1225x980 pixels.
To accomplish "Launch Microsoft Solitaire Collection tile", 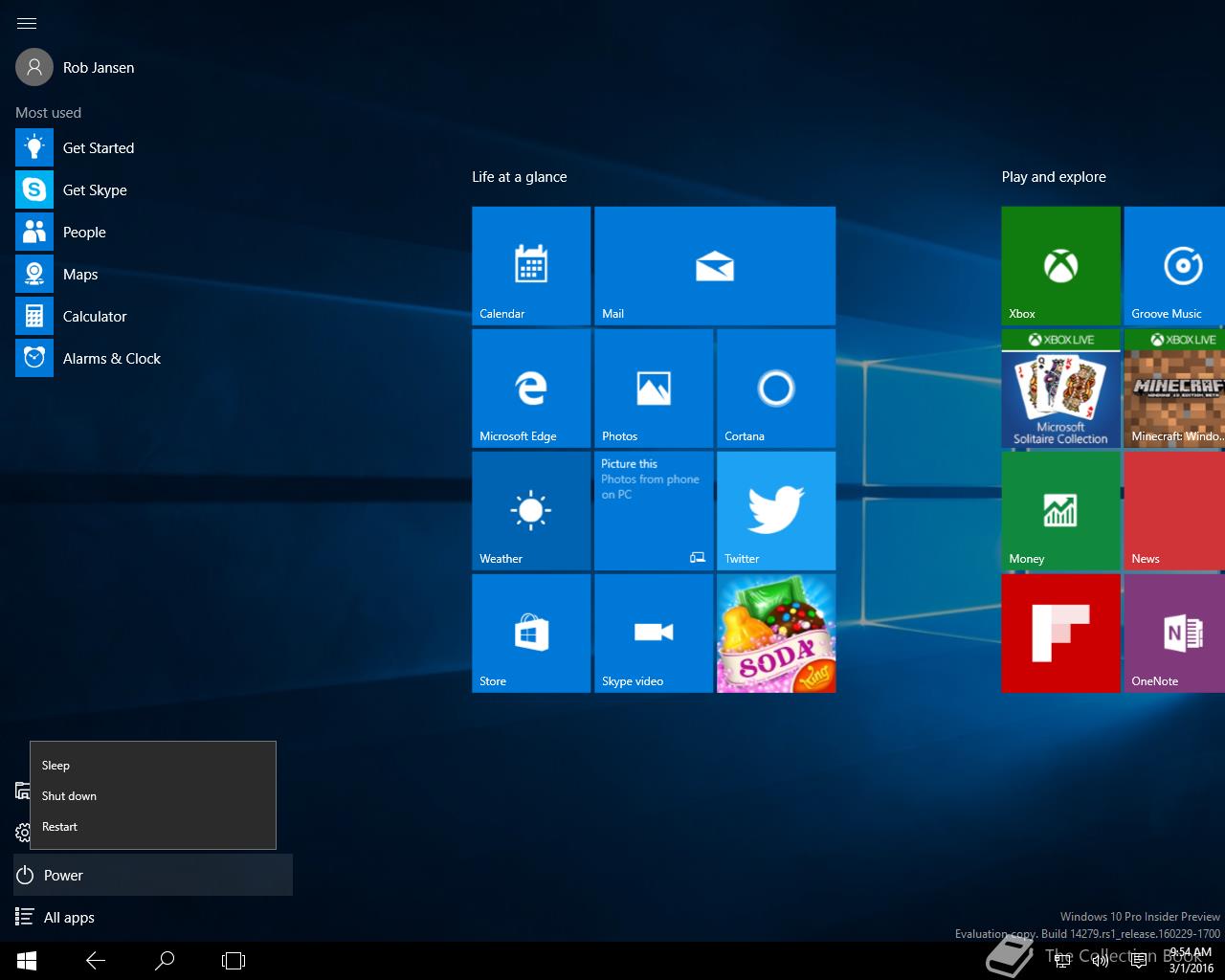I will 1060,389.
